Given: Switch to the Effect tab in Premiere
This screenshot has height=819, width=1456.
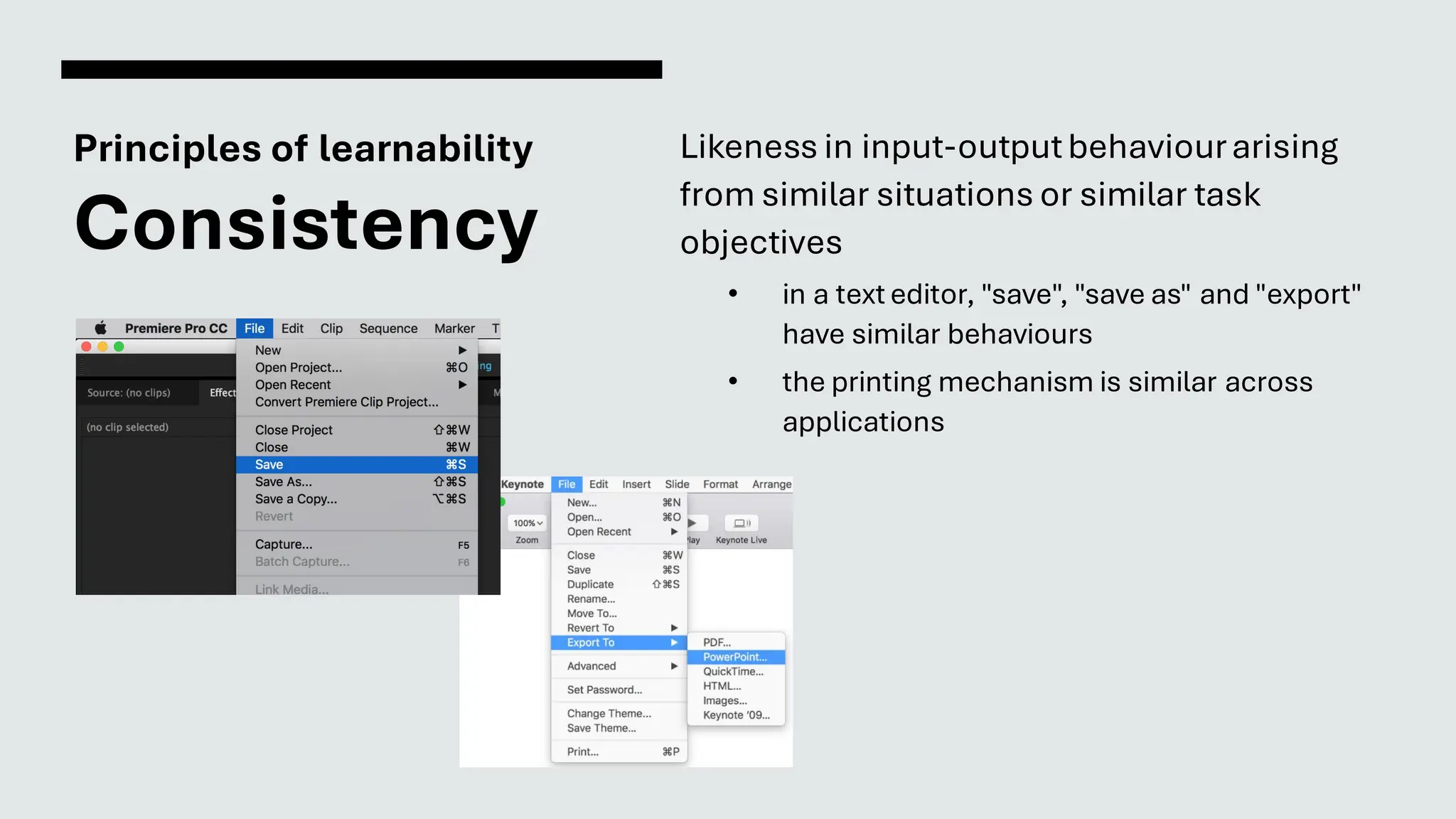Looking at the screenshot, I should pos(223,392).
